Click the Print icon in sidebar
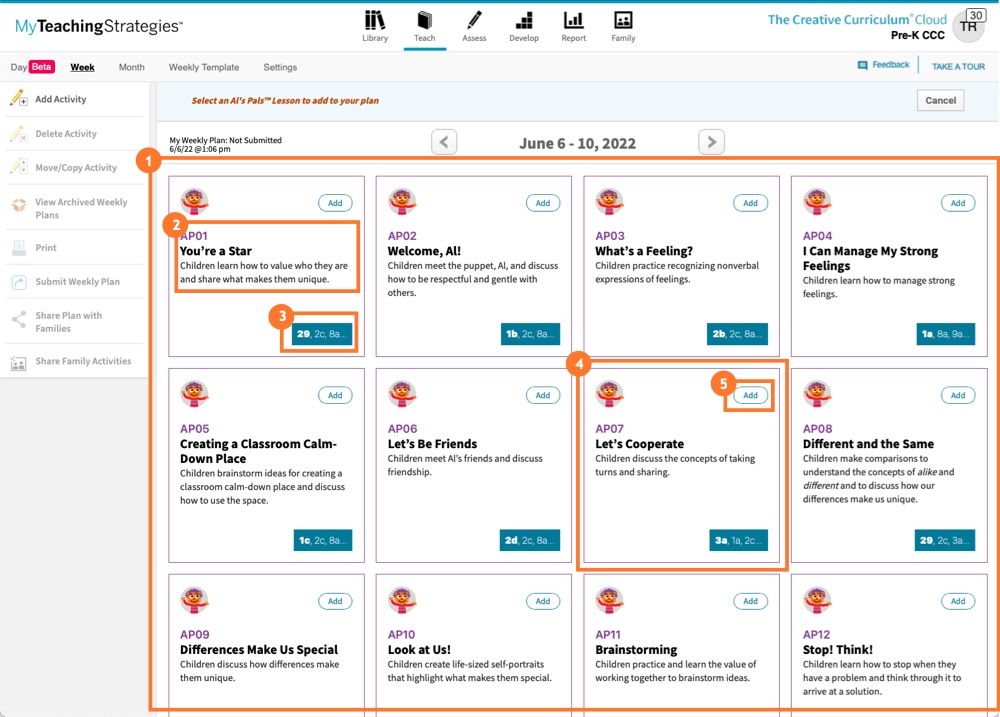The image size is (1000, 717). click(x=18, y=248)
